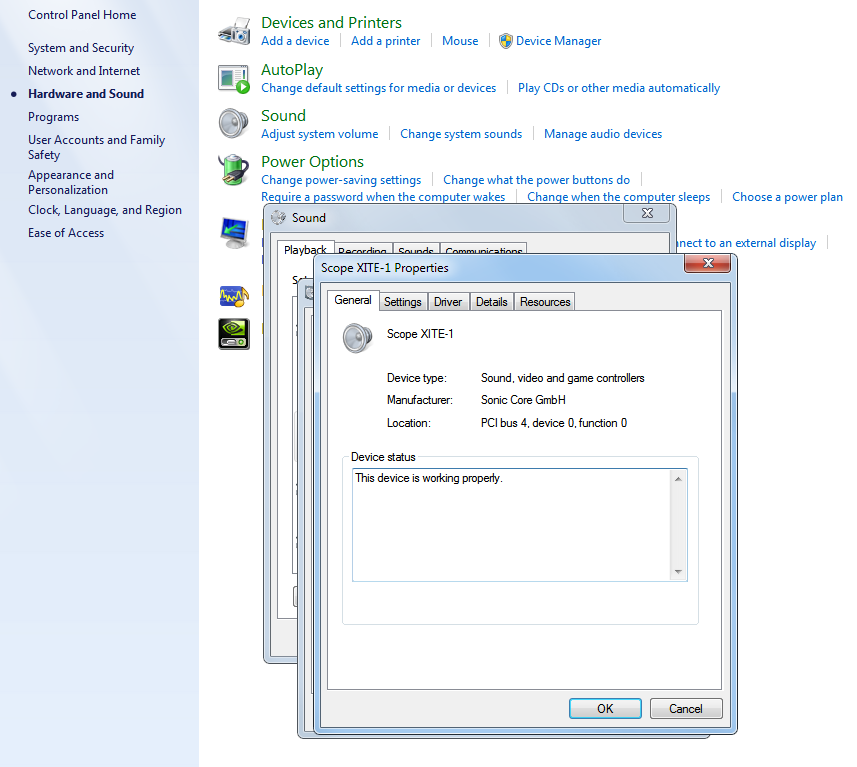
Task: Open System and Security category
Action: 81,48
